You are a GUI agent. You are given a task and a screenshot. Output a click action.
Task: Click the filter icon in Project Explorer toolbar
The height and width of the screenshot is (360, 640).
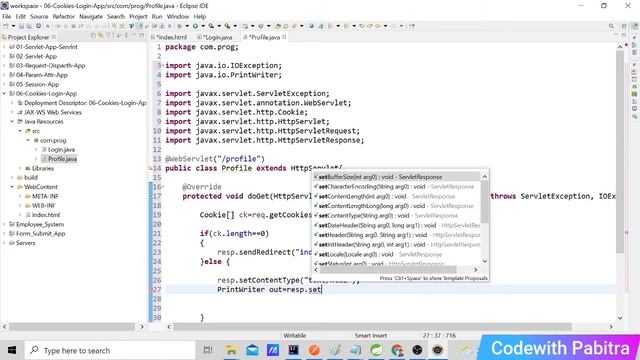coord(109,36)
